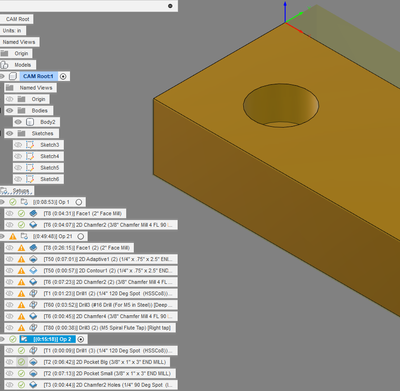Click the drill icon of Drill1 (2)
This screenshot has width=400, height=391.
33,293
